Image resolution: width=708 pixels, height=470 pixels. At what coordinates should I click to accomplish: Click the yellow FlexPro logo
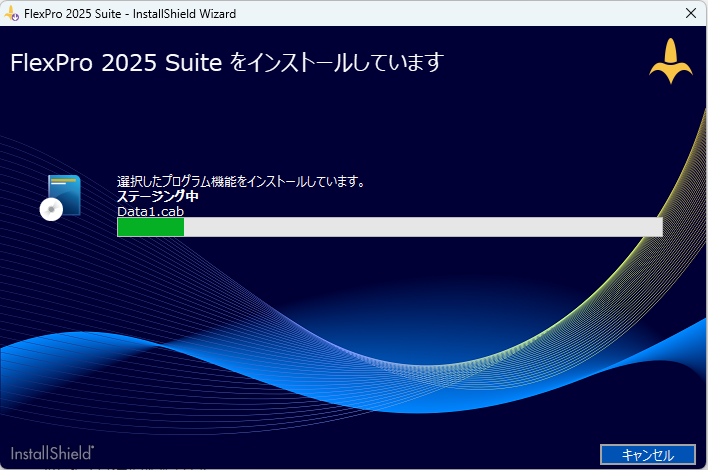click(671, 61)
